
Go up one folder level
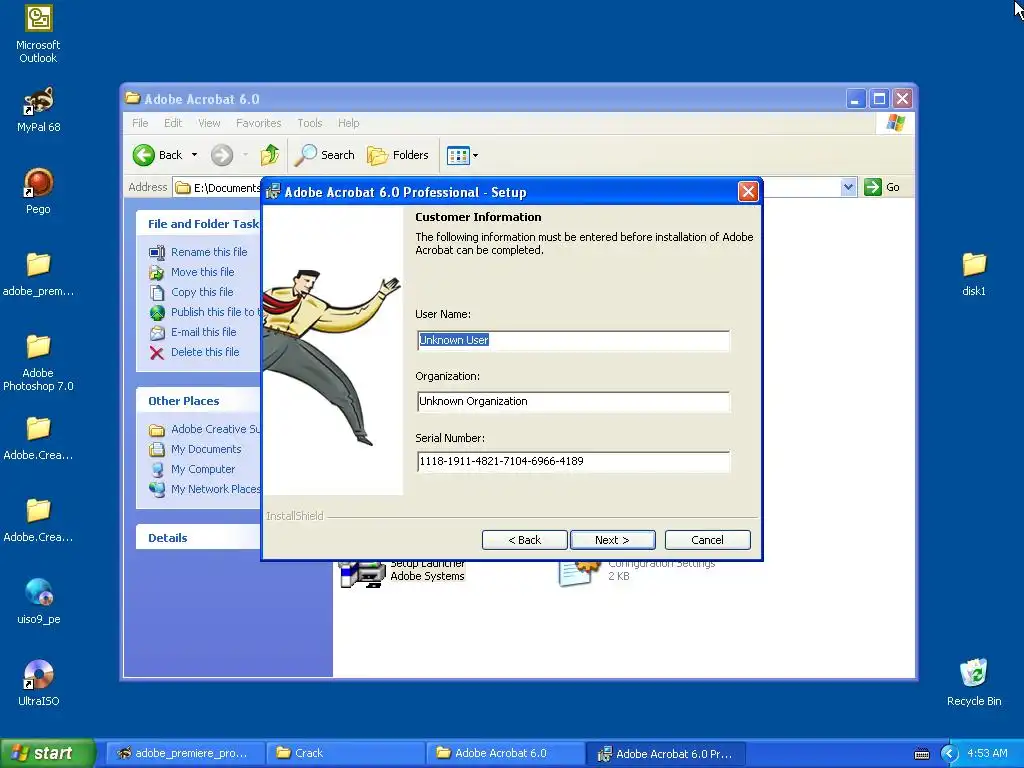point(270,155)
